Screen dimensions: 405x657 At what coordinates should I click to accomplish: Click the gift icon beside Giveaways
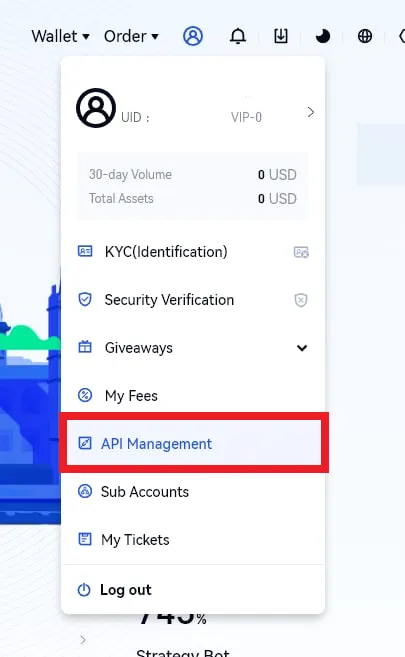click(x=85, y=347)
